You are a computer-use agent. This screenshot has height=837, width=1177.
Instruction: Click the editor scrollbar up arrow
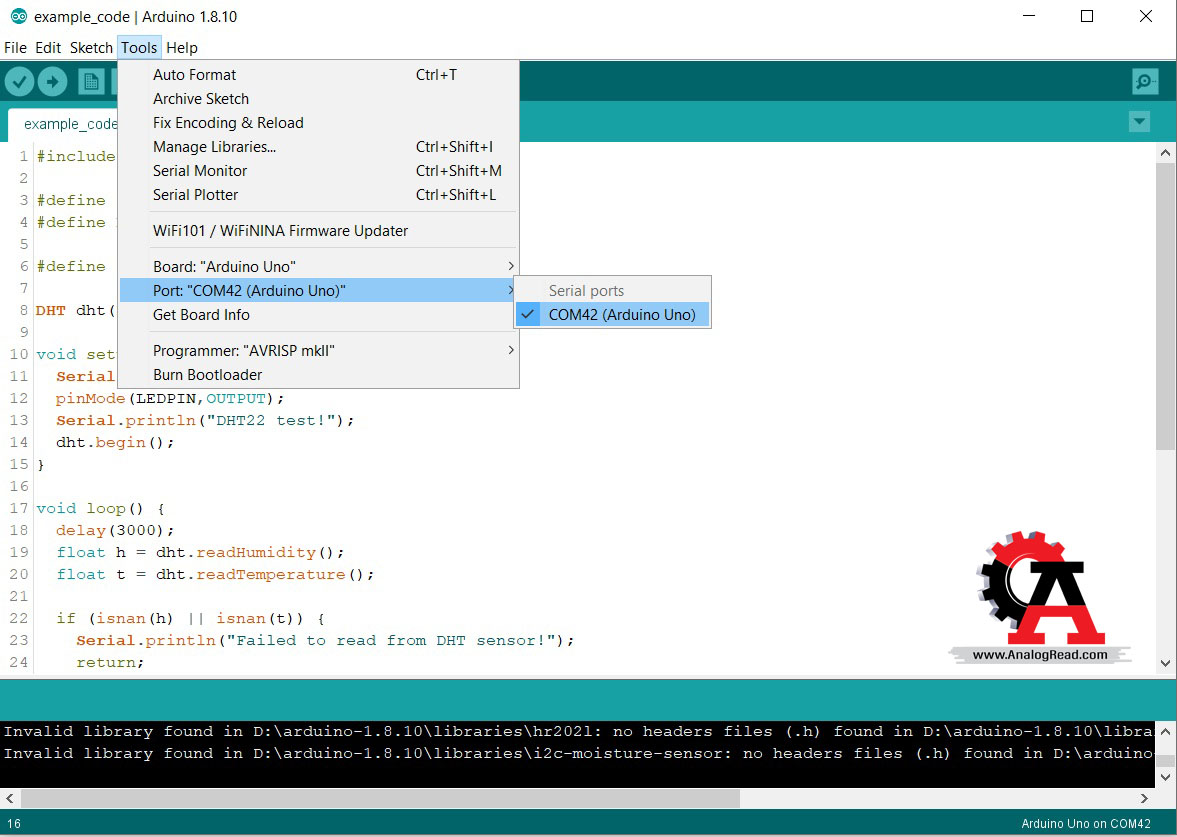click(1165, 152)
